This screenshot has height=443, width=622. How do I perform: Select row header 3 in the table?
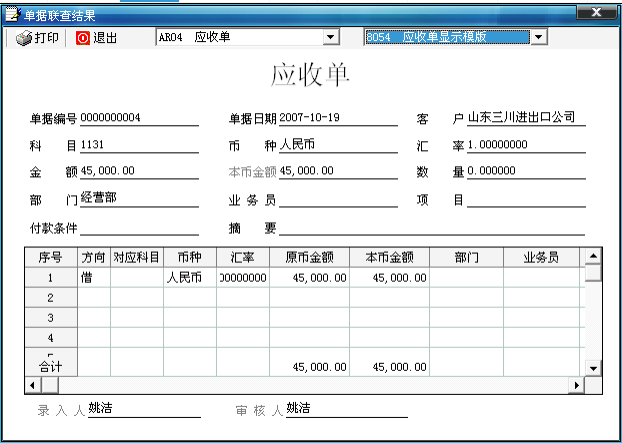click(51, 318)
